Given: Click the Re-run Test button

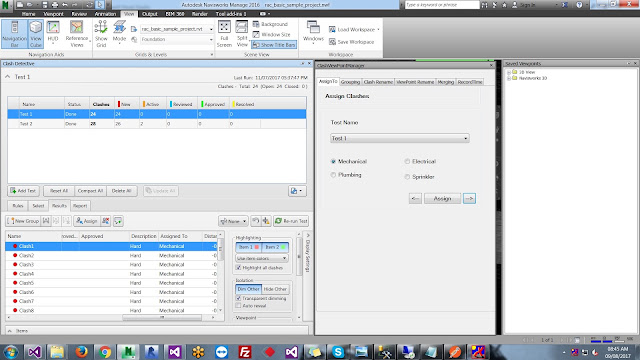Looking at the screenshot, I should coord(291,221).
